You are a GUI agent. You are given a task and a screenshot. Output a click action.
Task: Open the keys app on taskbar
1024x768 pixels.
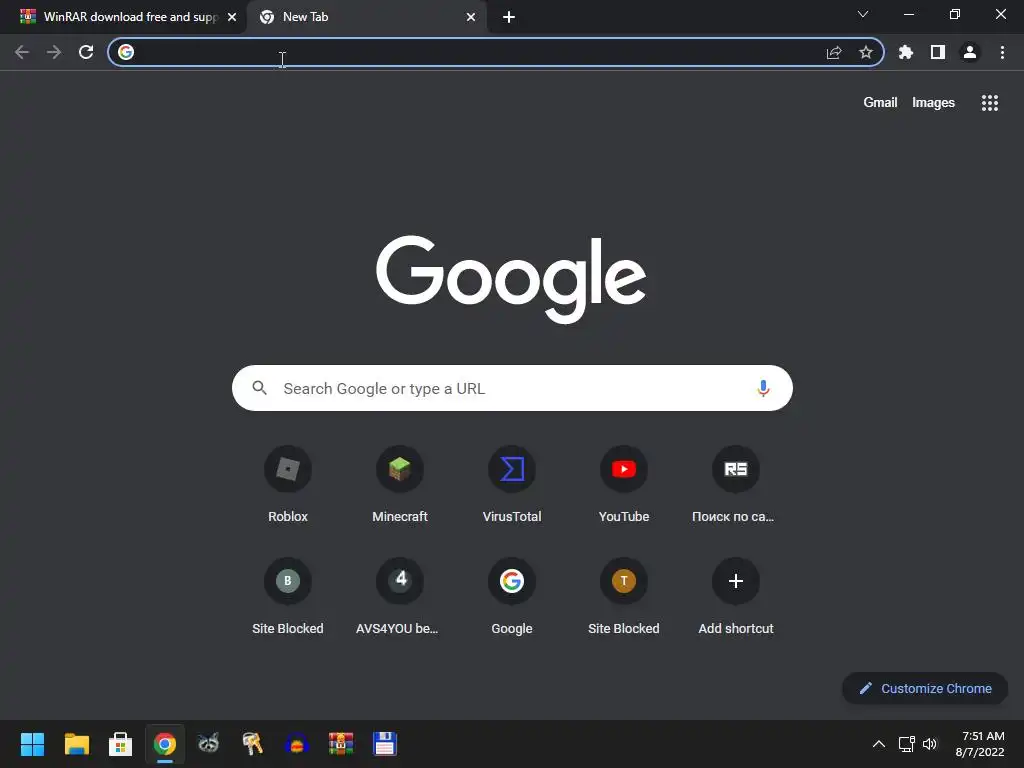click(x=253, y=744)
